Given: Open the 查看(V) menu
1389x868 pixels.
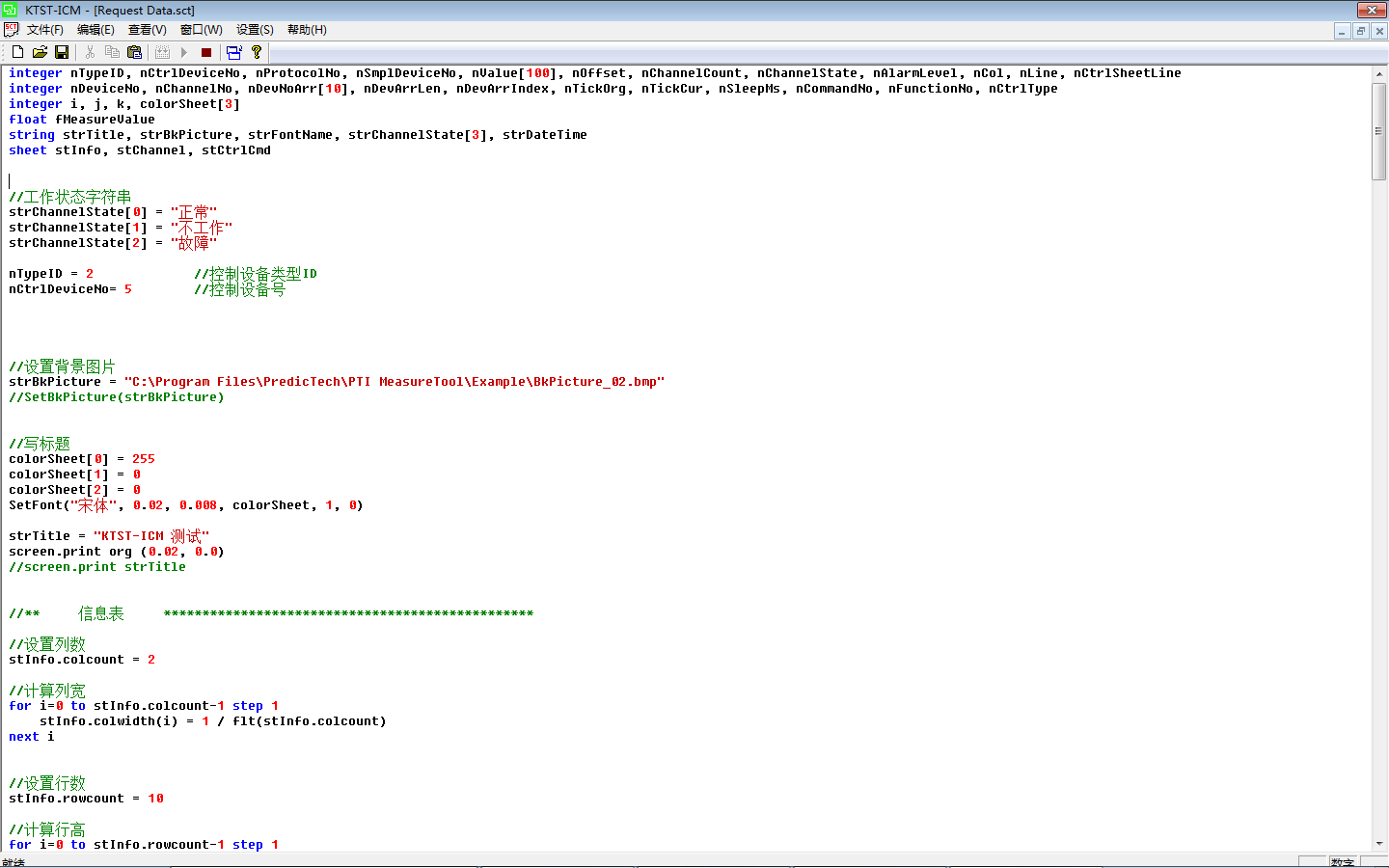Looking at the screenshot, I should coord(147,30).
